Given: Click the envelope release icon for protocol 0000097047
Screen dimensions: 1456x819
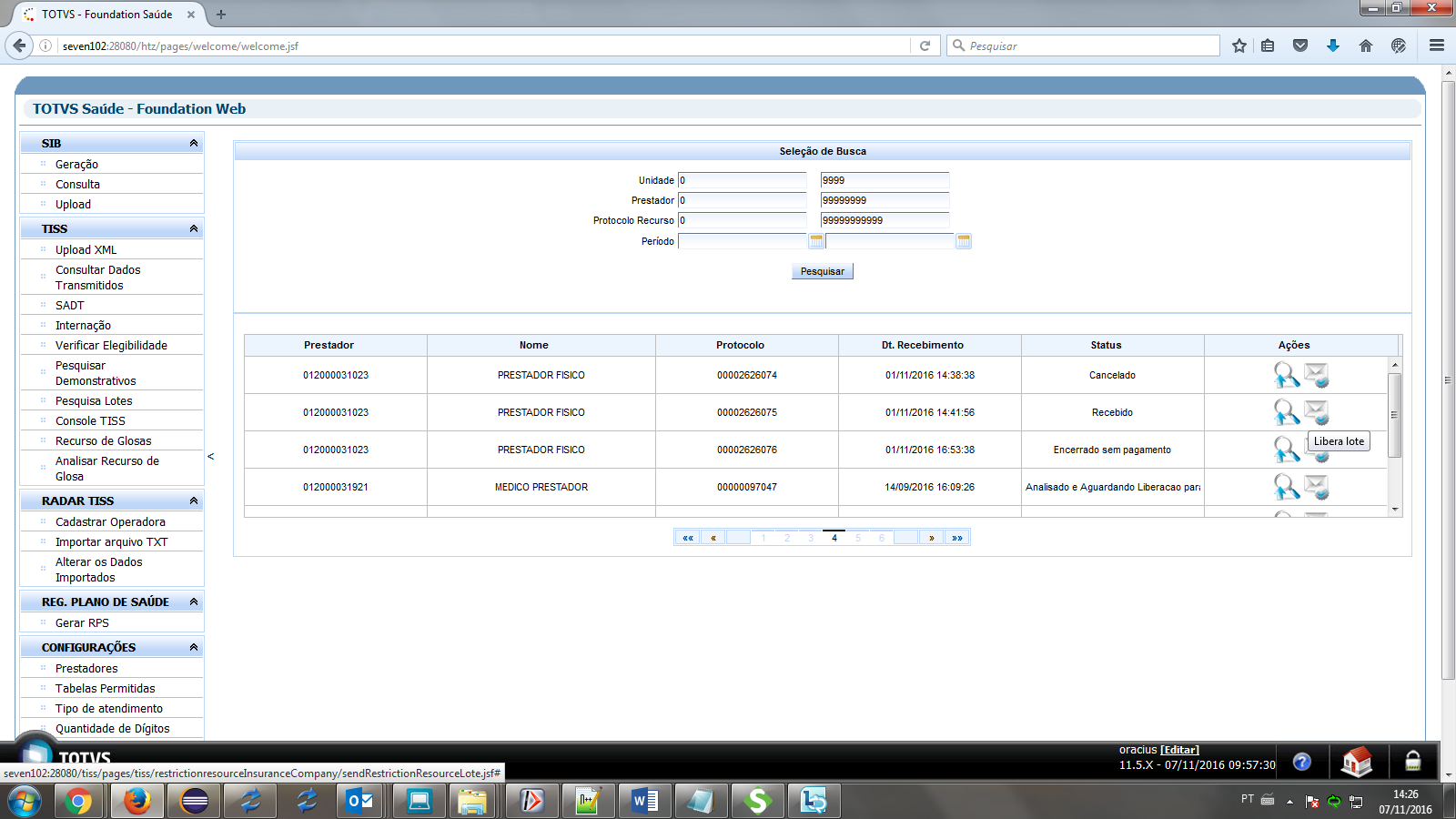Looking at the screenshot, I should [1316, 487].
